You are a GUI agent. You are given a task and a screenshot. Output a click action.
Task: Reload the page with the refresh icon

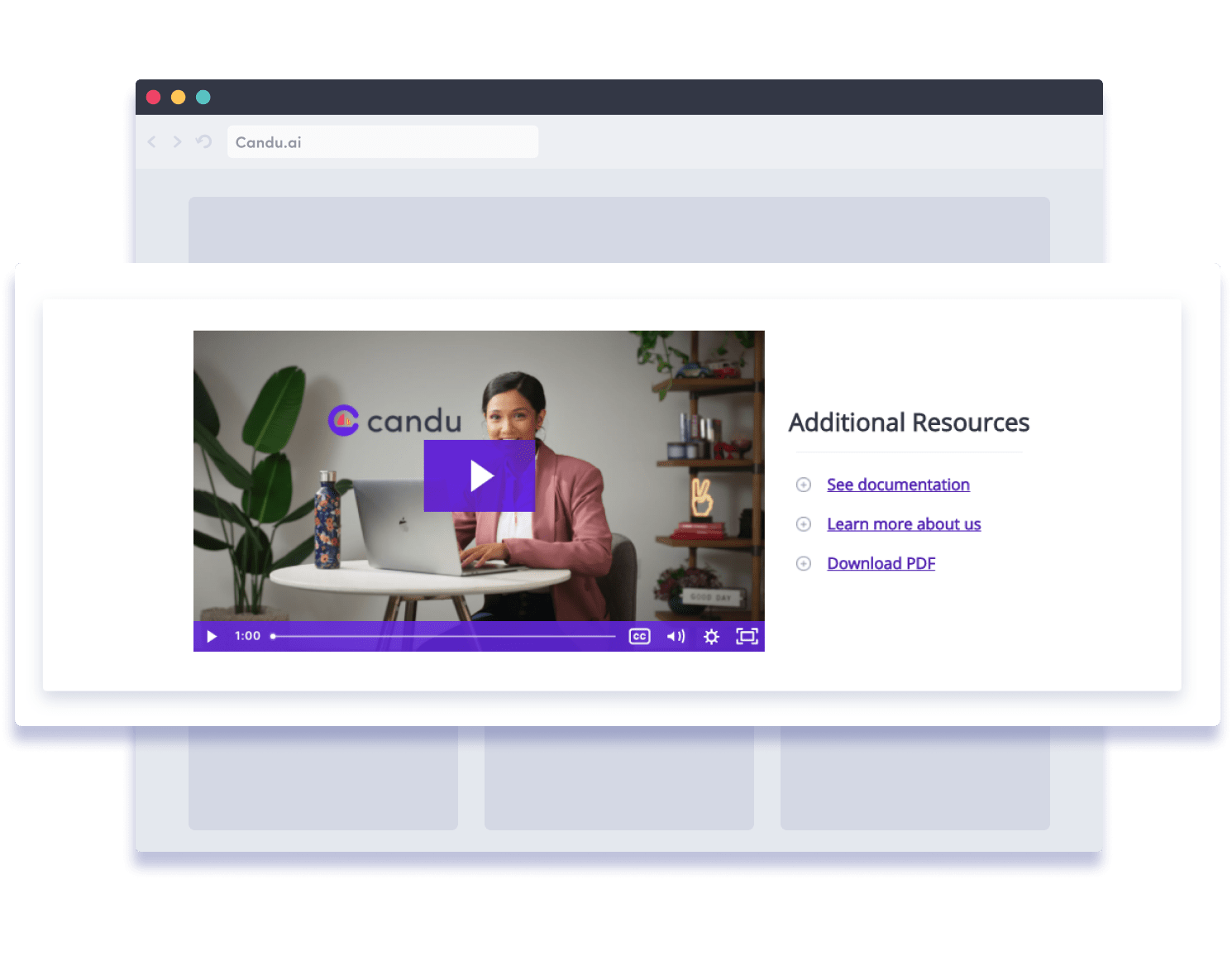click(203, 141)
